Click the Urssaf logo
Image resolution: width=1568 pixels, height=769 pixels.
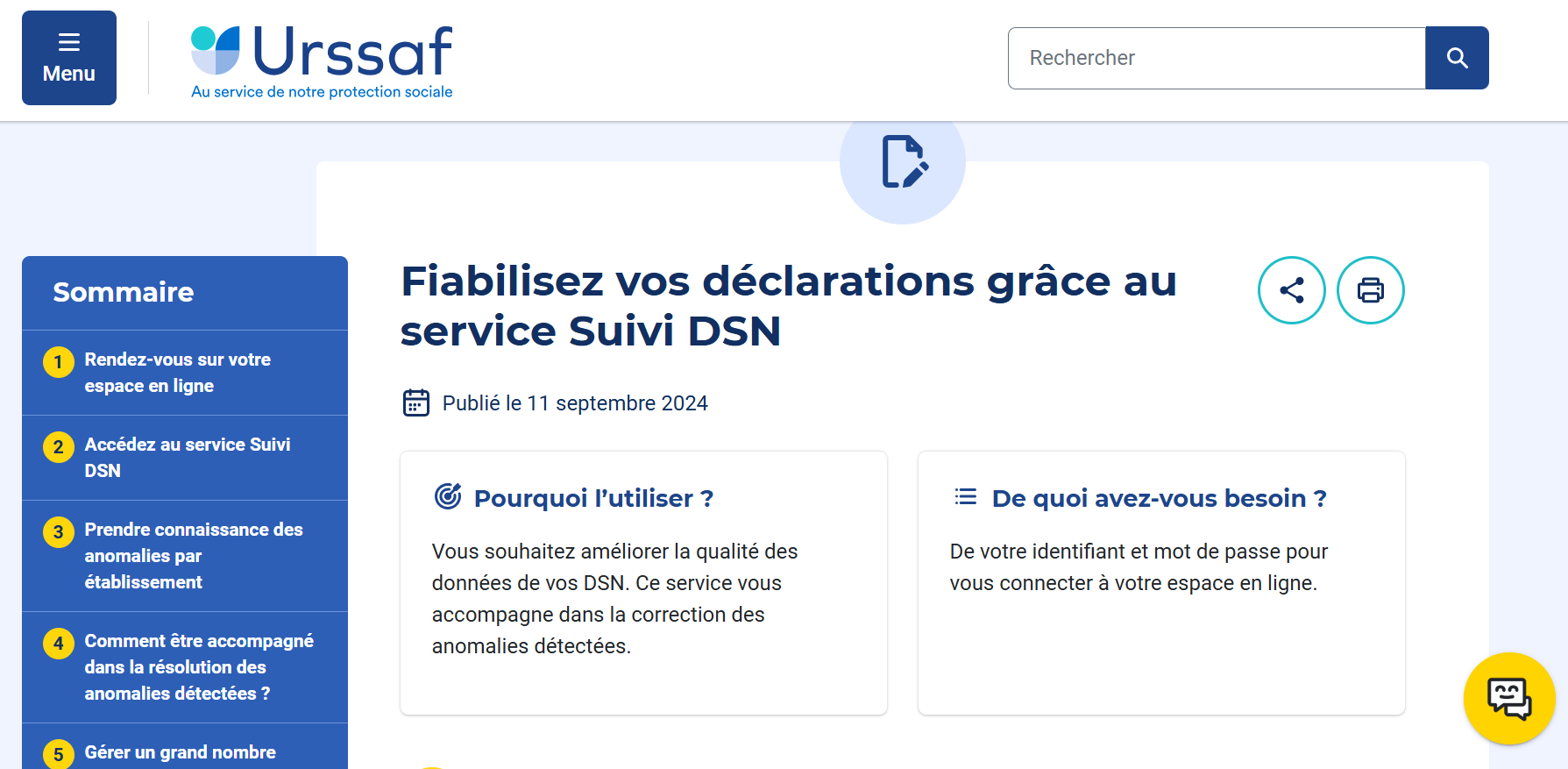tap(322, 61)
